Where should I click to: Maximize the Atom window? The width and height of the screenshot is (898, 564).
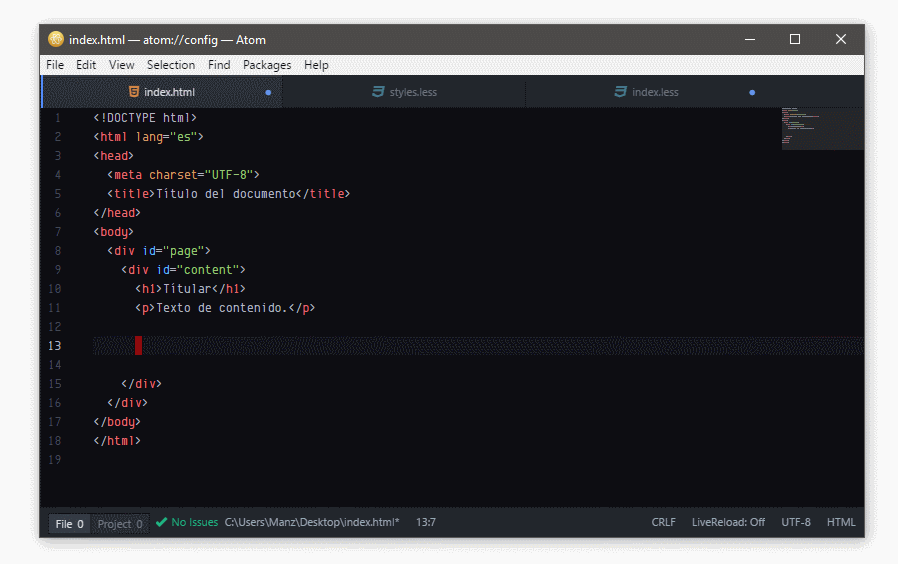click(795, 40)
